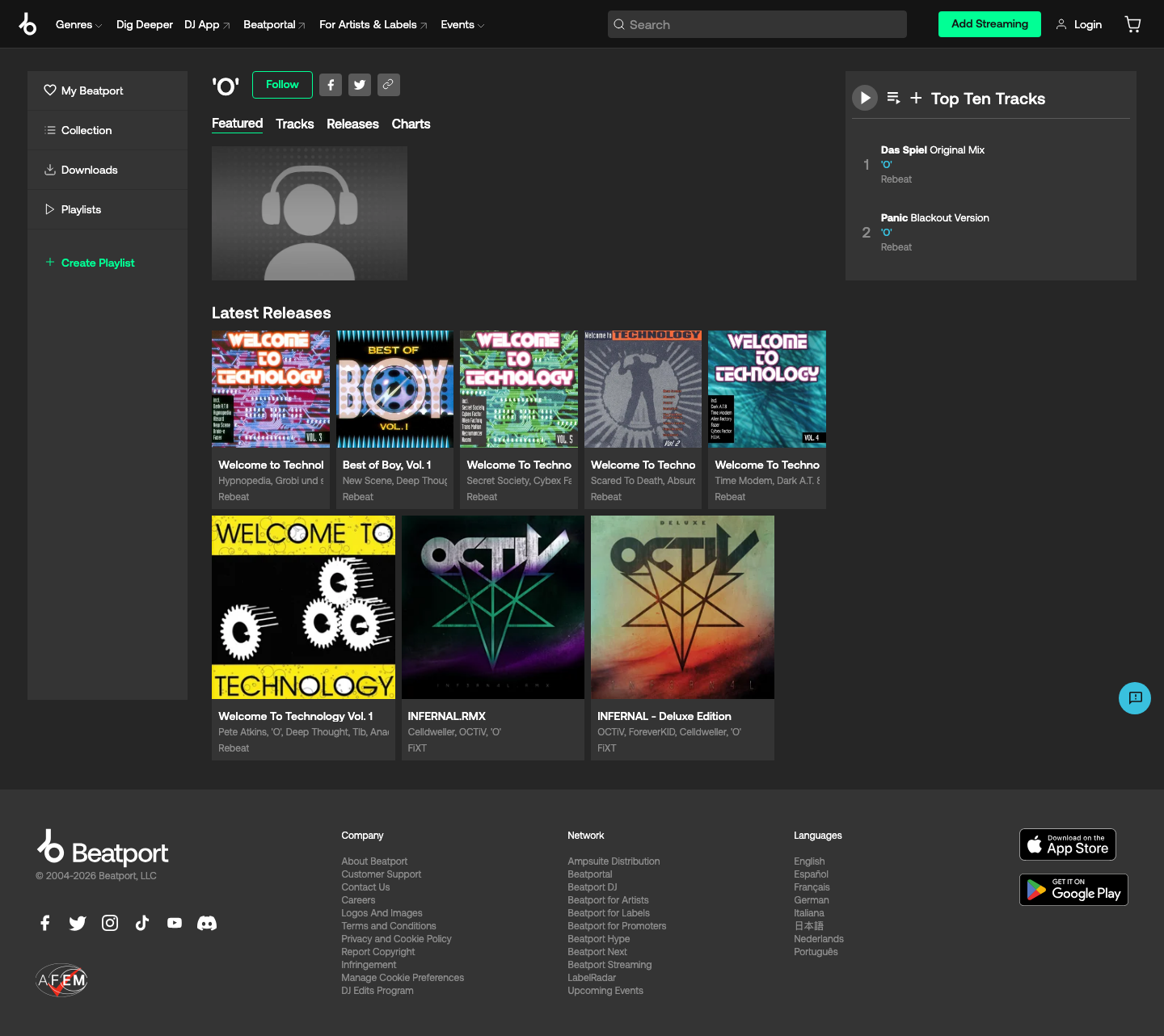Download on the App Store badge
This screenshot has width=1164, height=1036.
(x=1068, y=844)
